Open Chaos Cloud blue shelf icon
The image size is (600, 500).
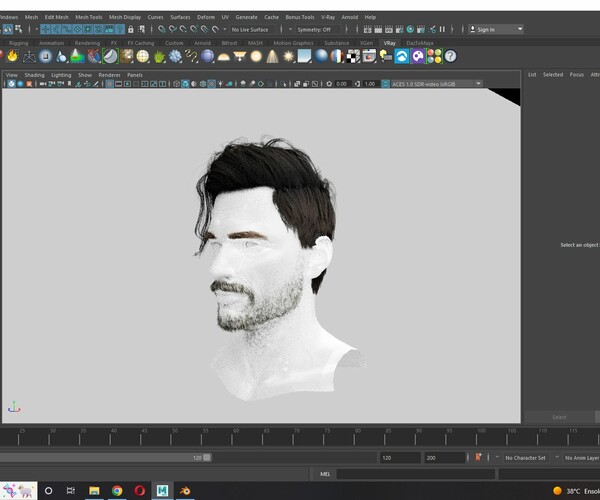402,56
